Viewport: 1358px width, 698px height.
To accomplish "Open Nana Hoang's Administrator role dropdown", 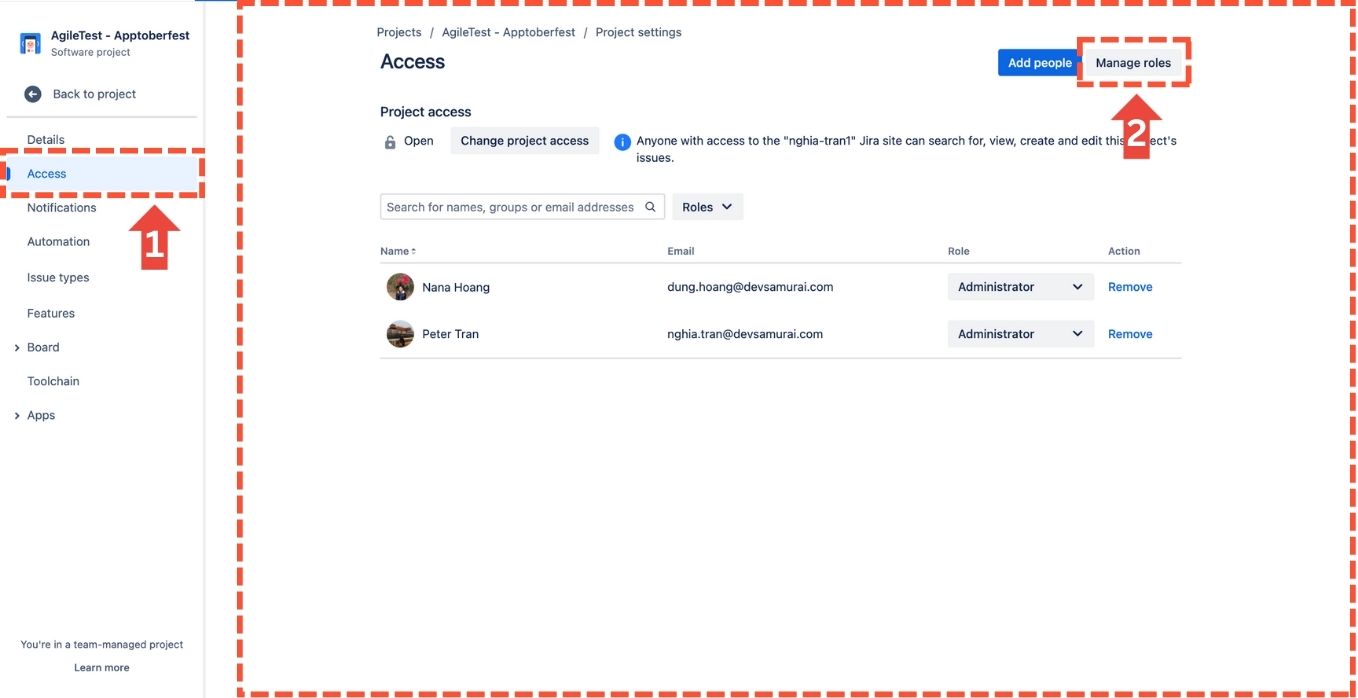I will pos(1020,287).
